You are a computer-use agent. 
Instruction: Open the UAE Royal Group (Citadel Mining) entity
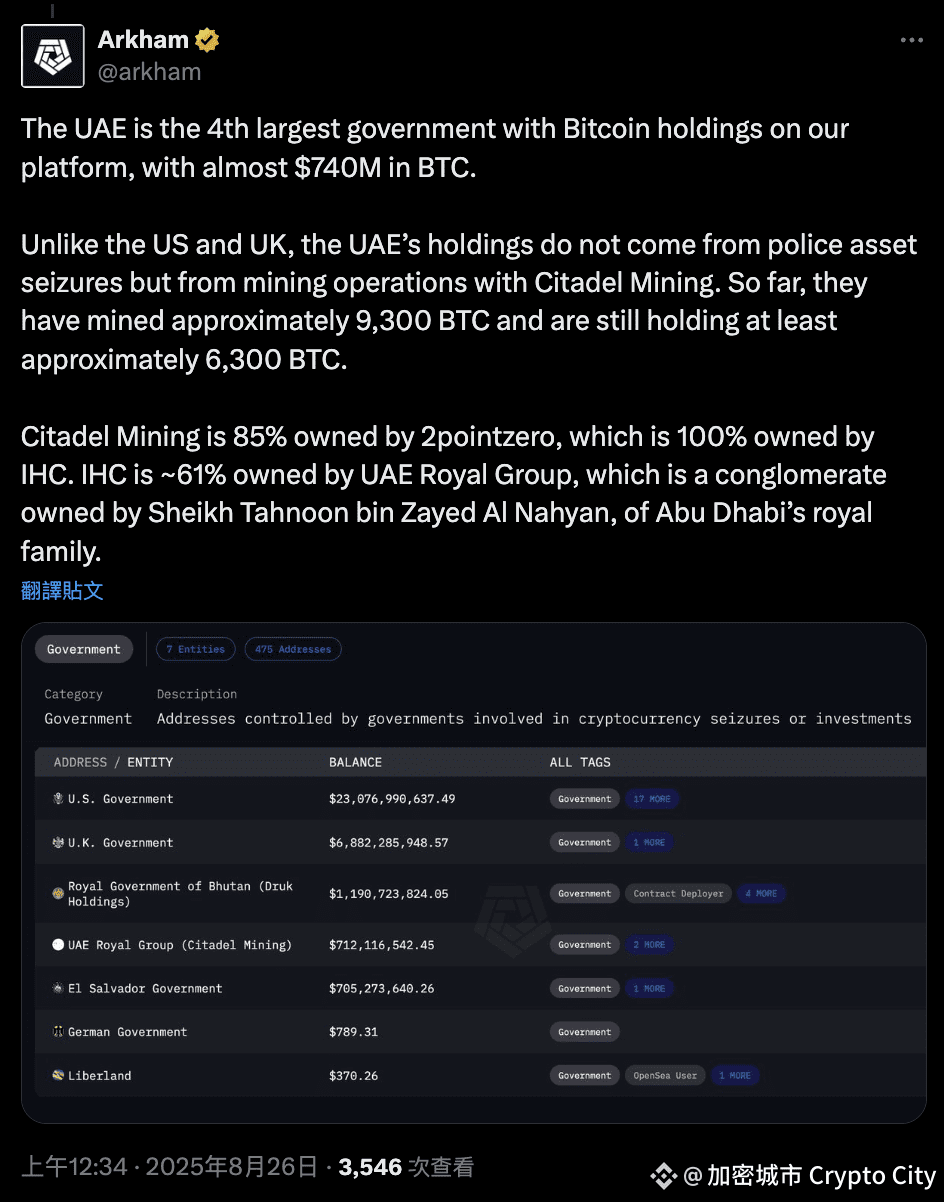(180, 945)
